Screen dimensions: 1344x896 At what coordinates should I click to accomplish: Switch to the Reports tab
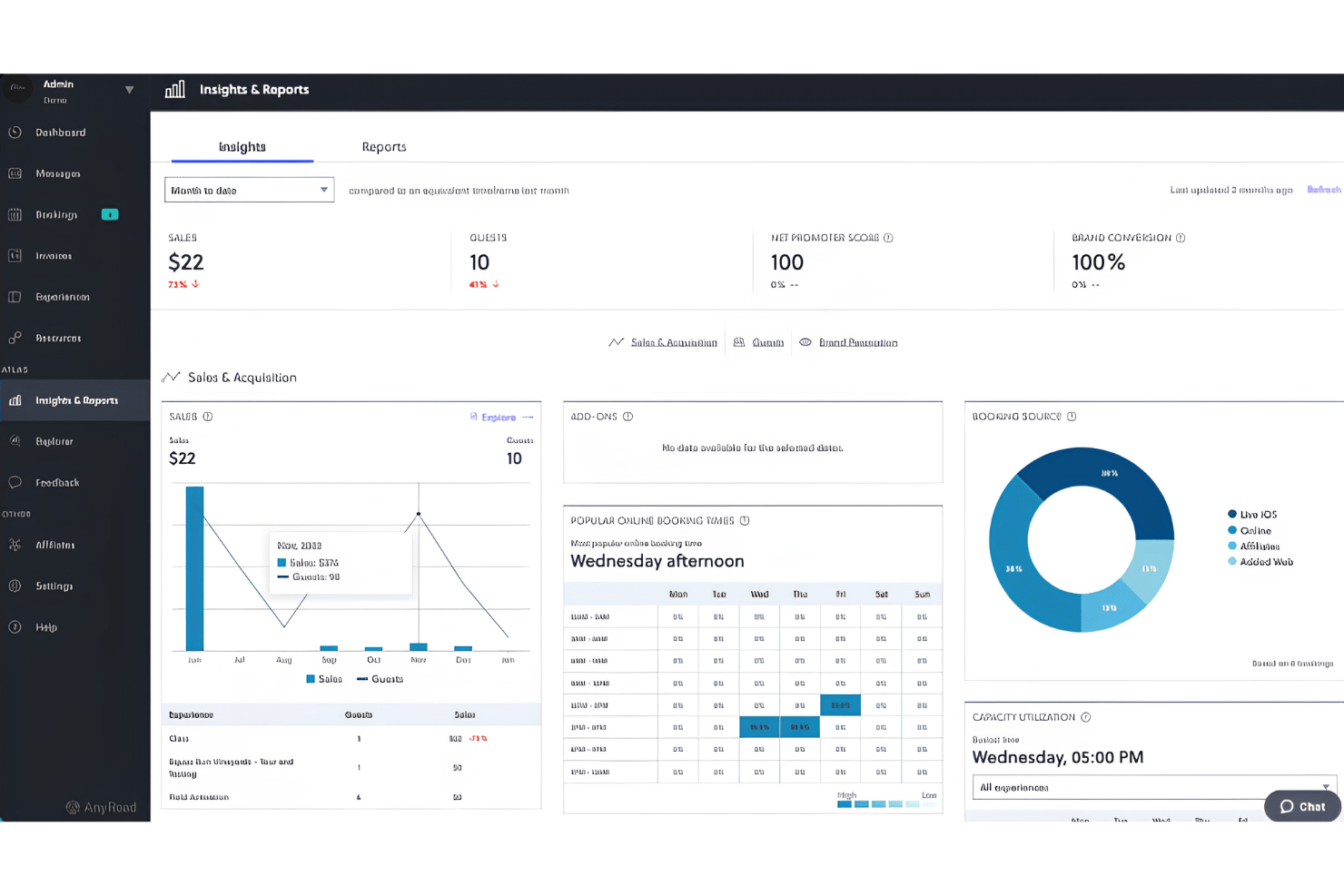pyautogui.click(x=384, y=147)
